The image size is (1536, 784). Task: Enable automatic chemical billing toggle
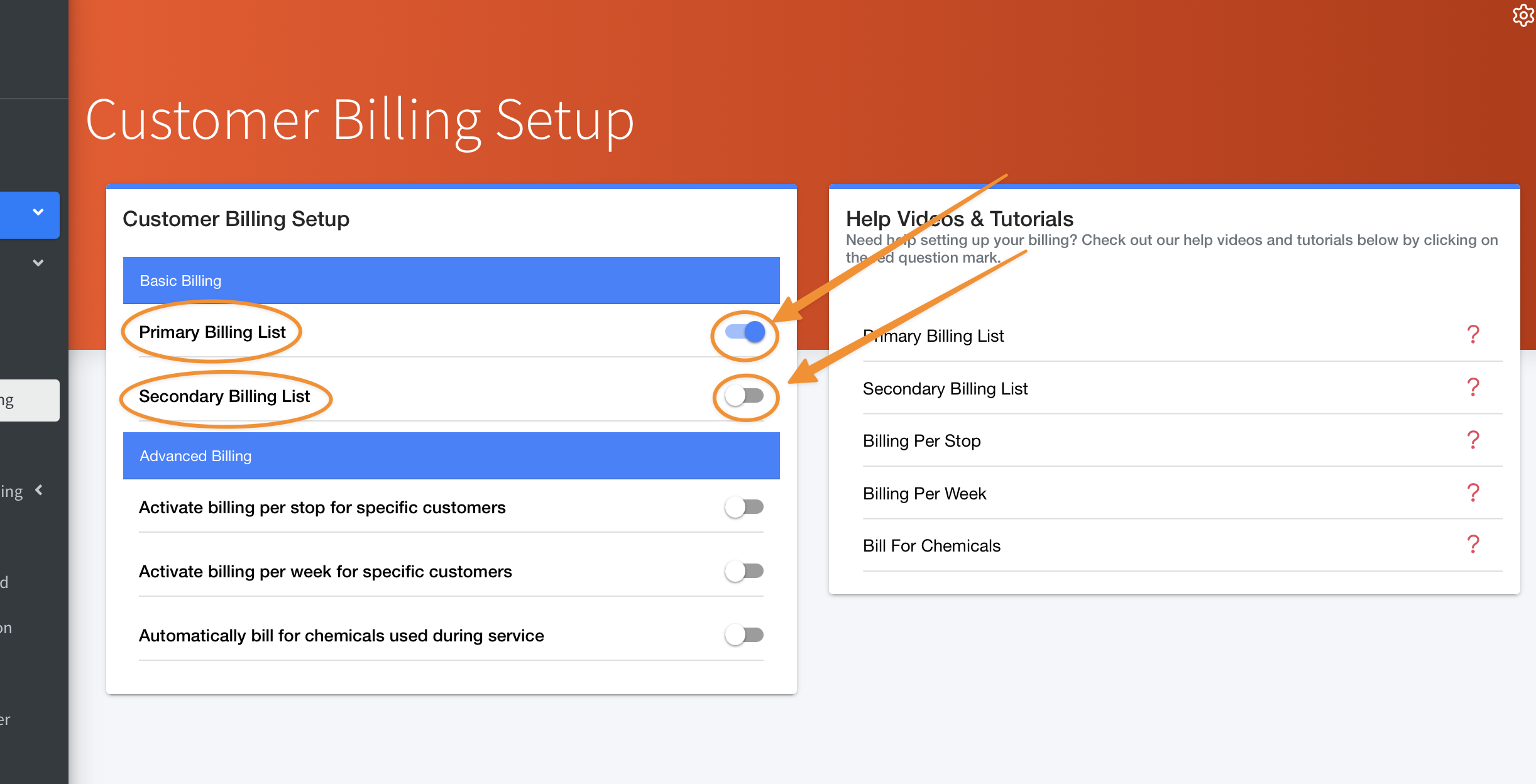point(745,635)
